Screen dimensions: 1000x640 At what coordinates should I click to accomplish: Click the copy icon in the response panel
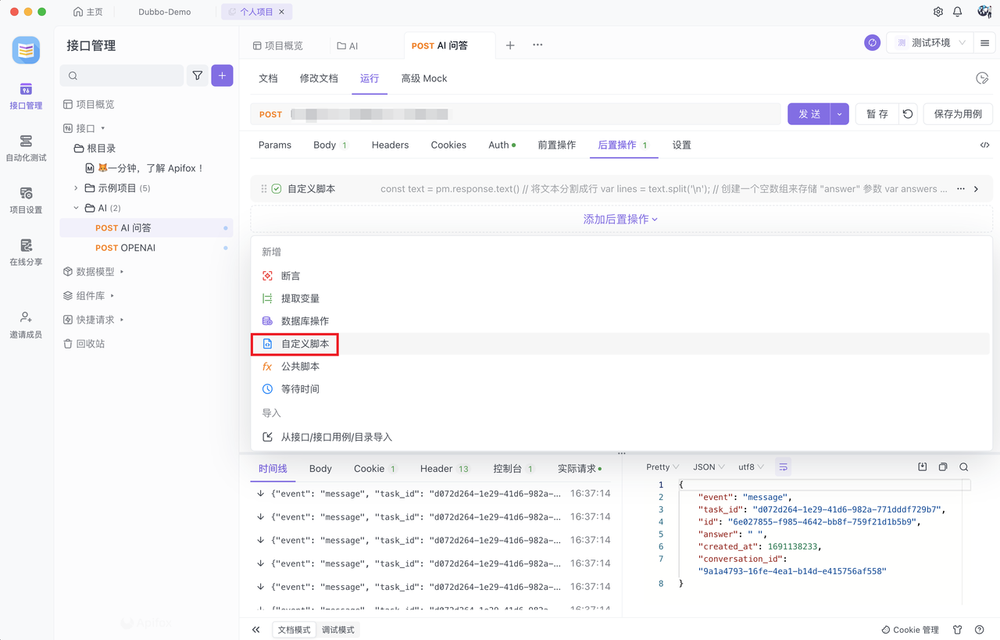point(941,466)
